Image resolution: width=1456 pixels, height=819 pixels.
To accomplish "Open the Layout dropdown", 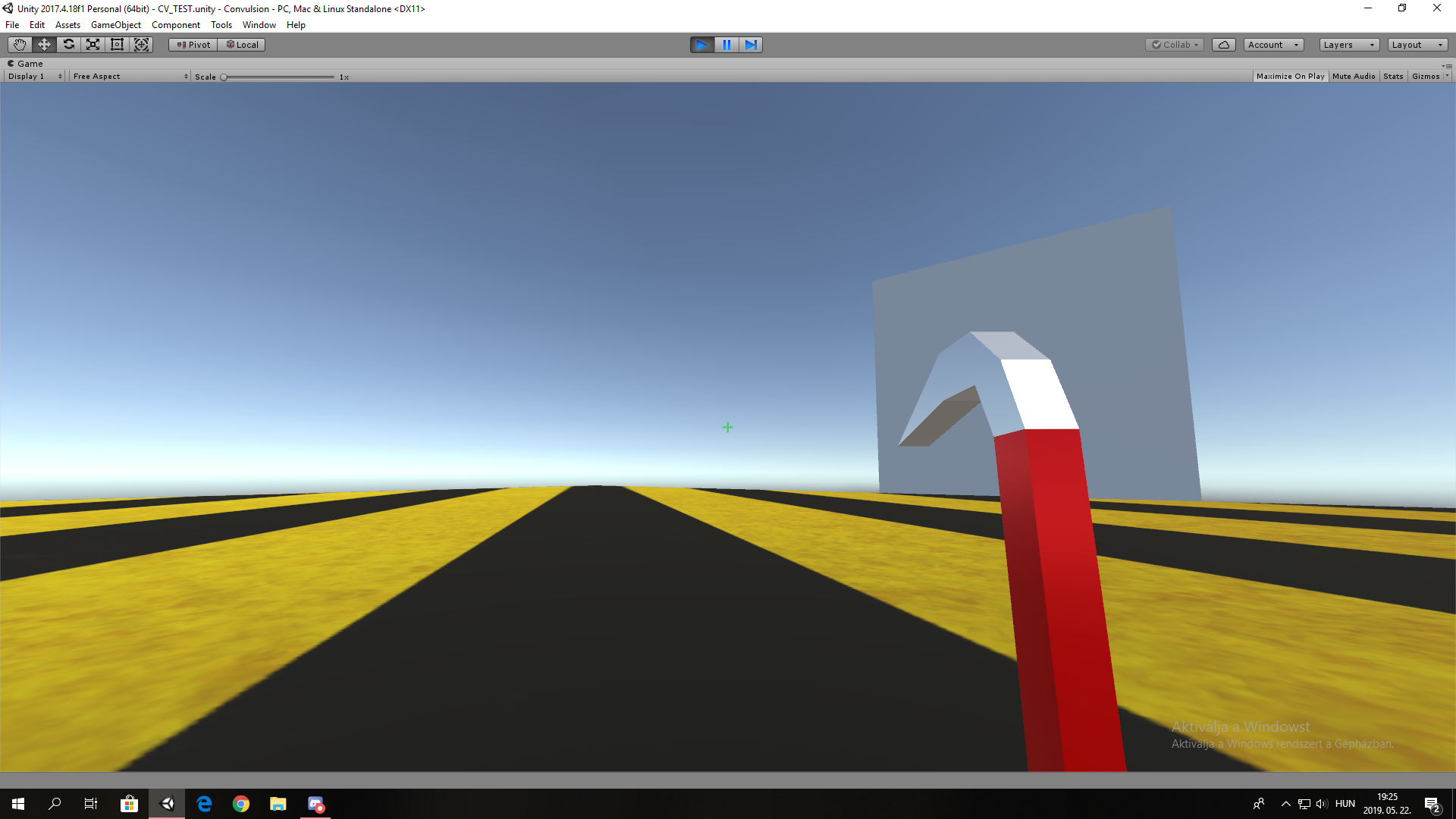I will click(1418, 45).
